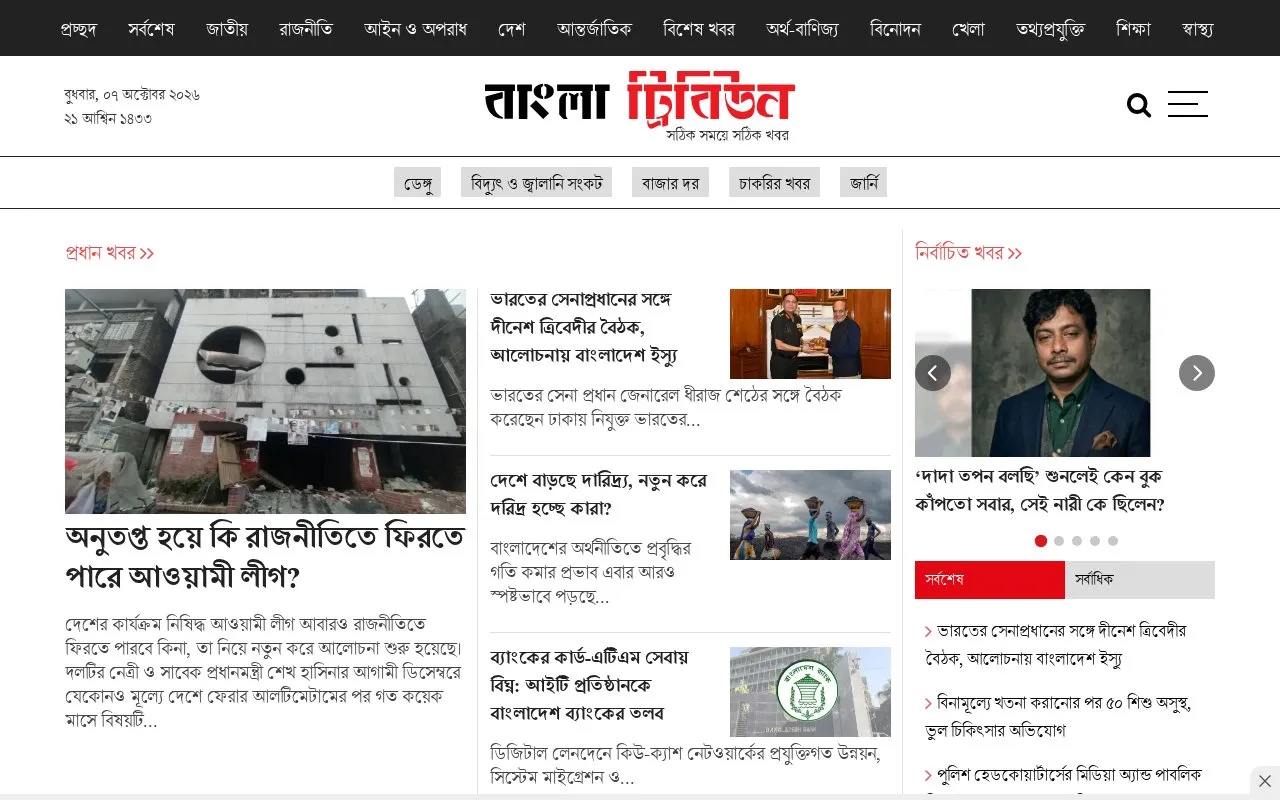
Task: Select the third carousel dot
Action: (x=1077, y=541)
